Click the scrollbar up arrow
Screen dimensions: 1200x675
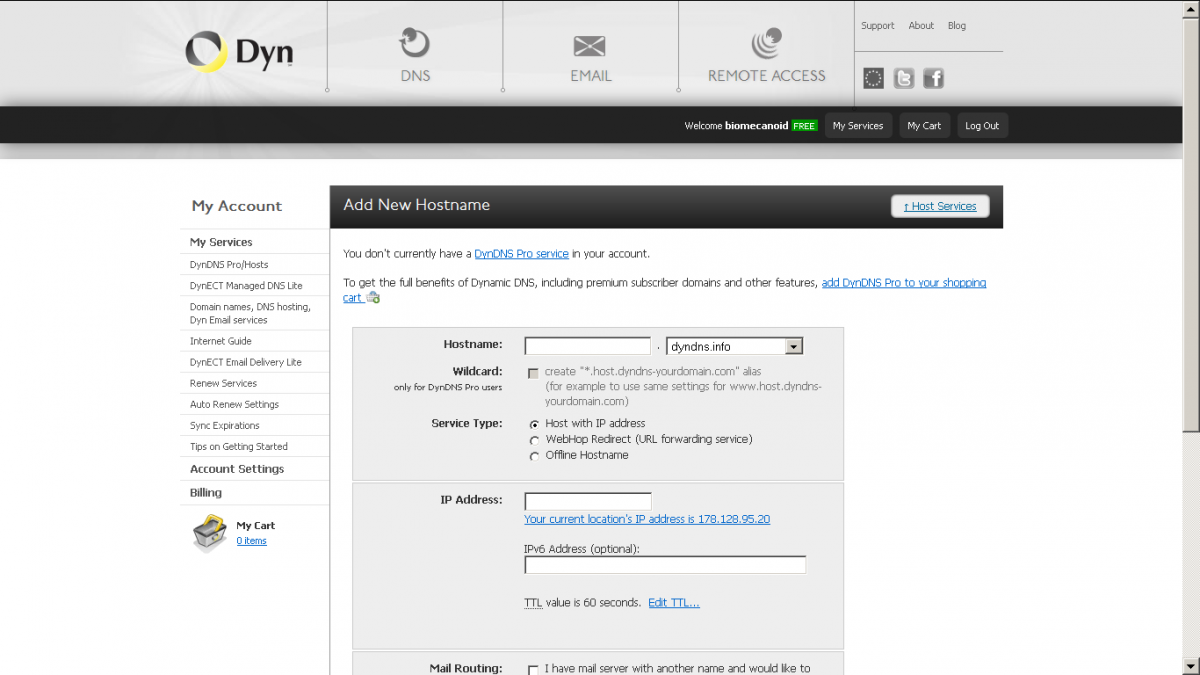tap(1190, 8)
